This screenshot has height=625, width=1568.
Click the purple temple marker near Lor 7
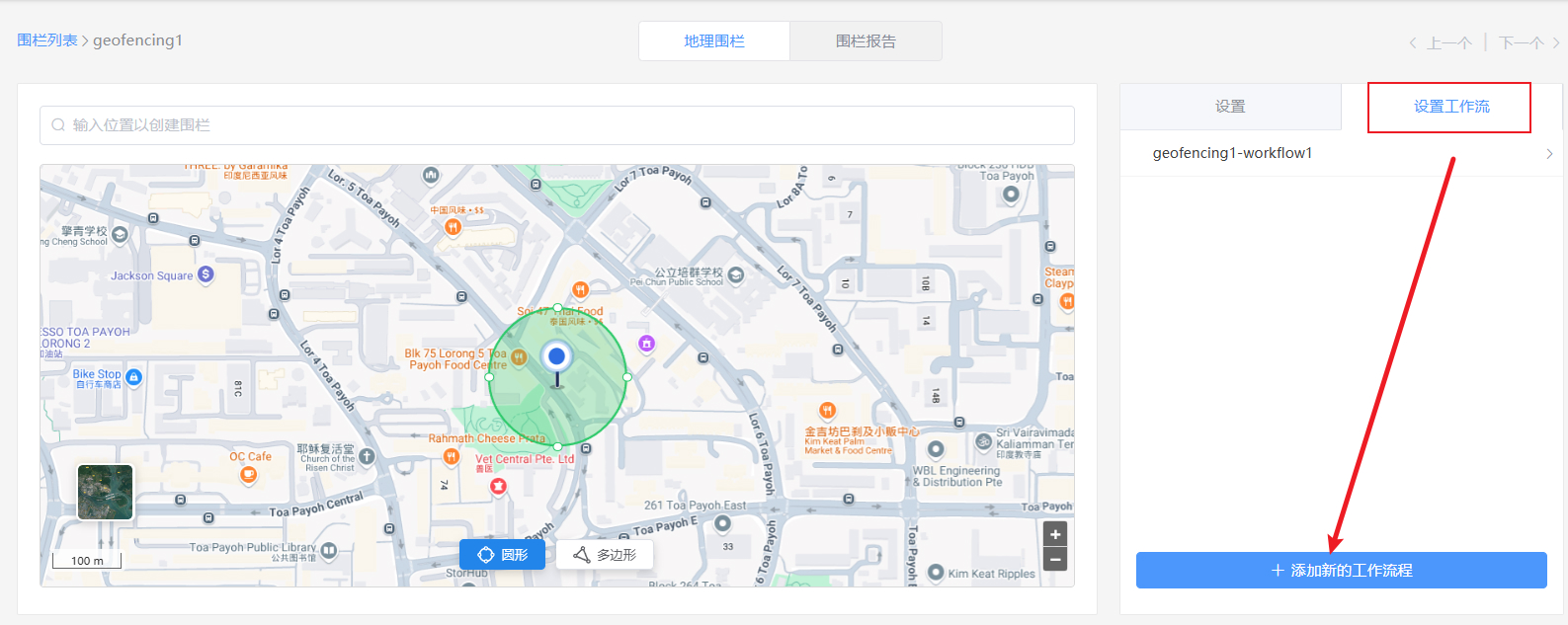pyautogui.click(x=646, y=343)
